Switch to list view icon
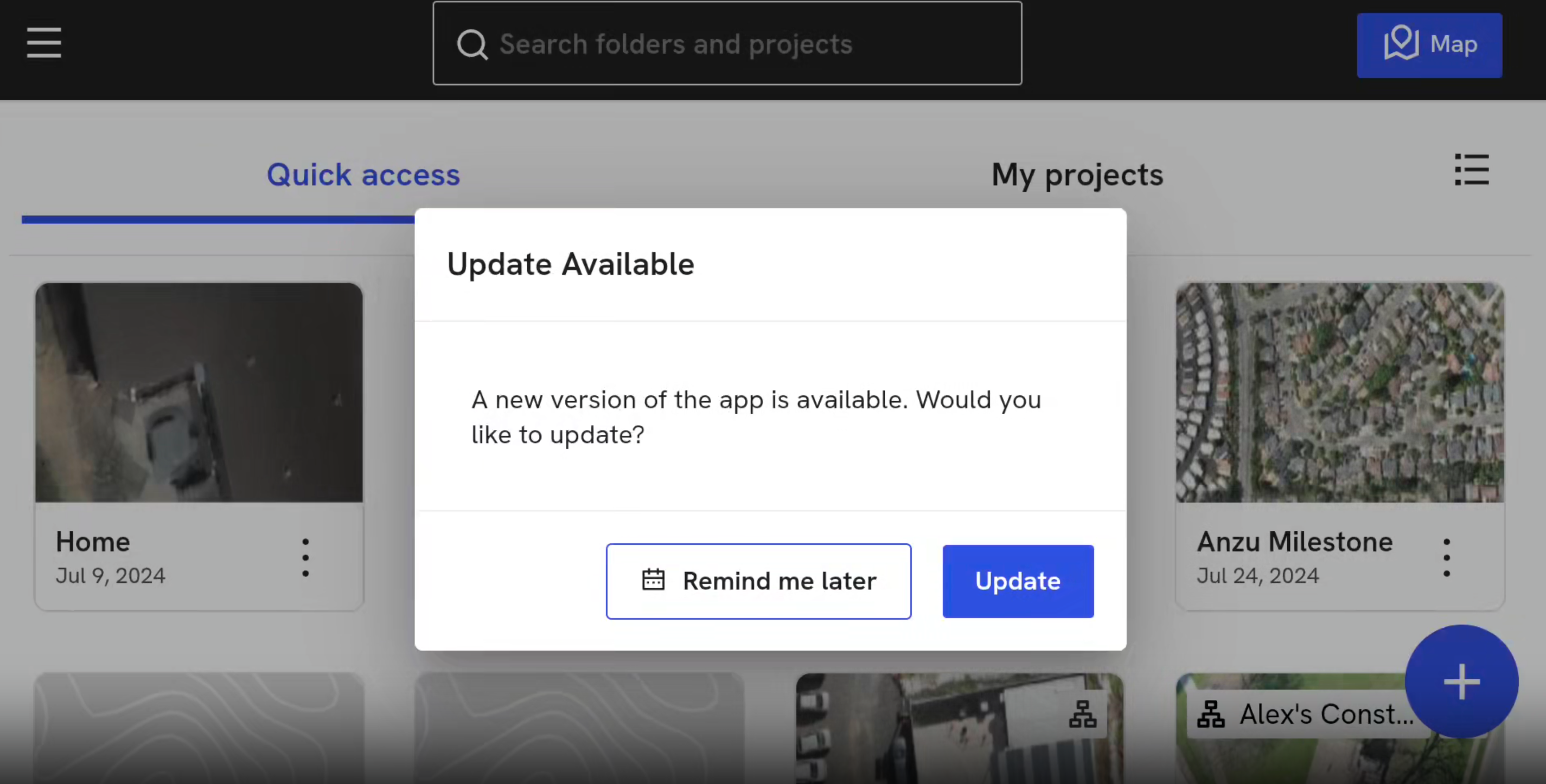Screen dimensions: 1546x784 coord(1472,170)
